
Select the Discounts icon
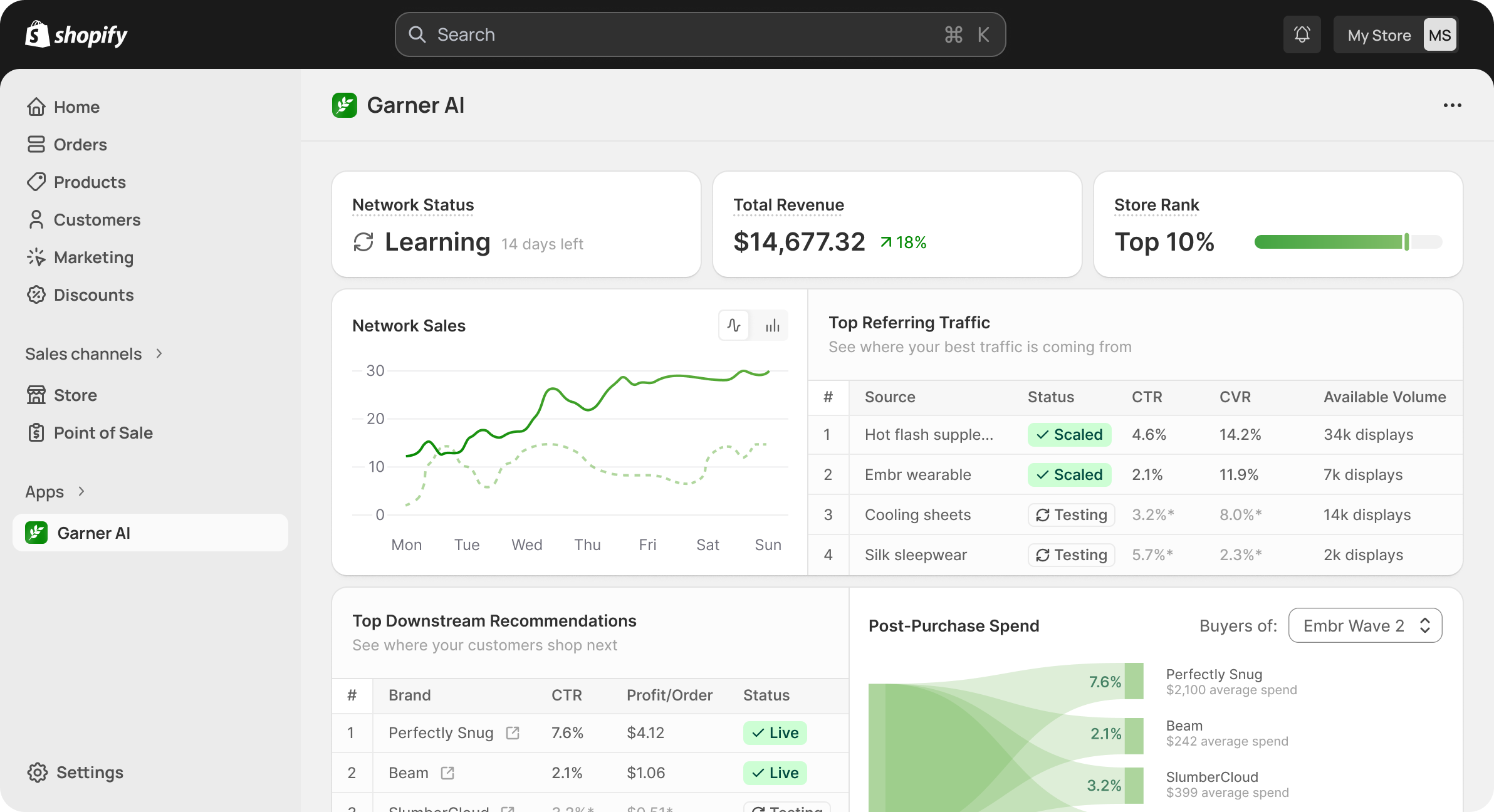point(37,294)
